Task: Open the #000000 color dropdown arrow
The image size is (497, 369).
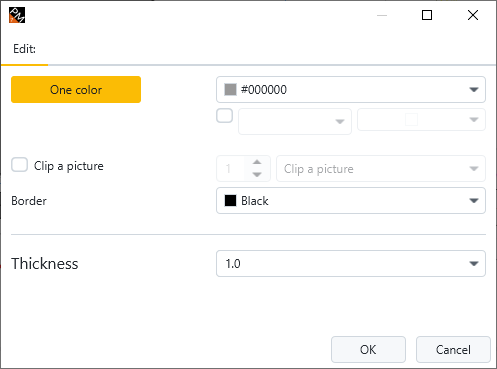Action: (x=474, y=89)
